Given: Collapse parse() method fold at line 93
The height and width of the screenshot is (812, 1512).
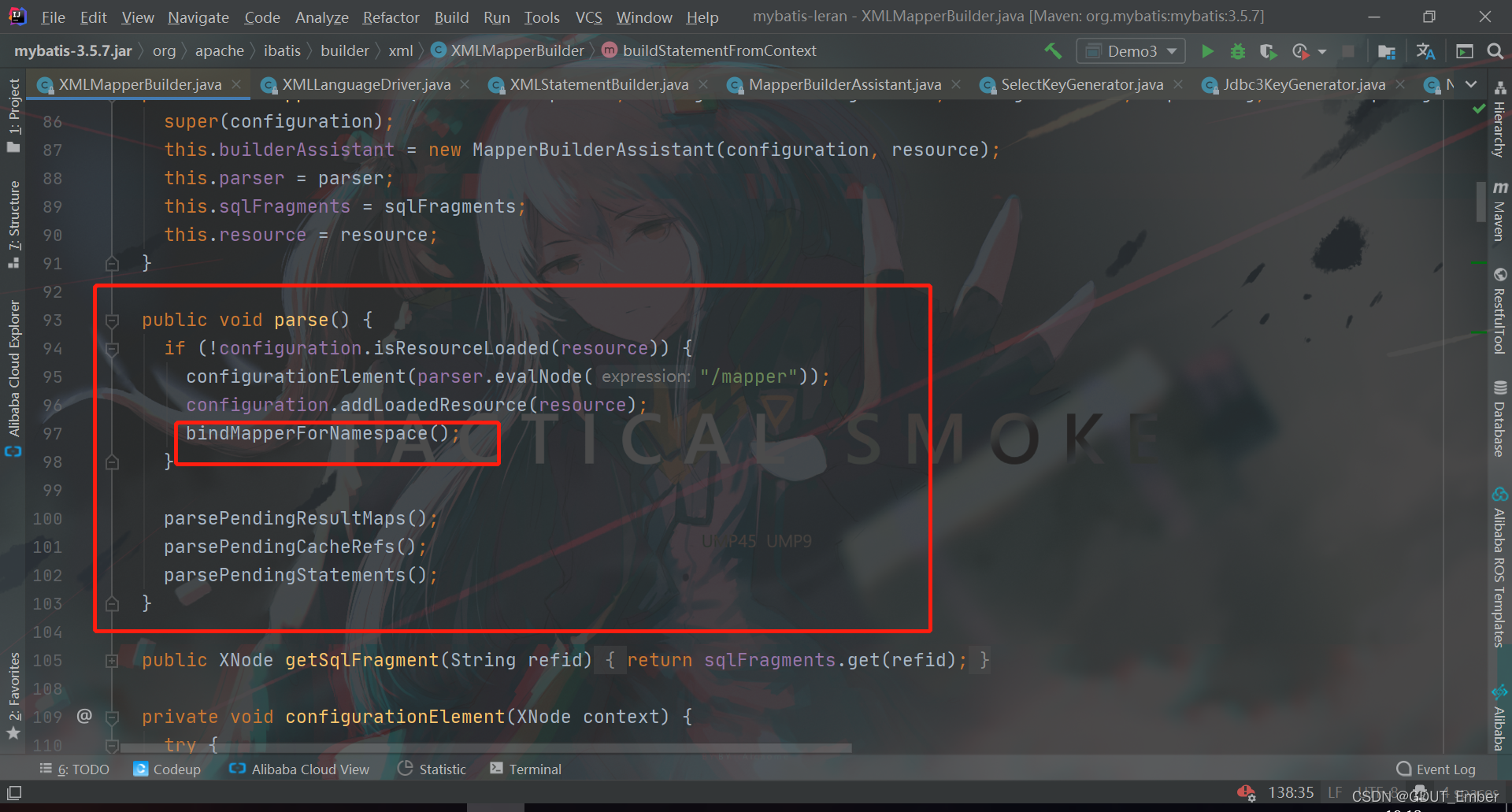Looking at the screenshot, I should (112, 320).
